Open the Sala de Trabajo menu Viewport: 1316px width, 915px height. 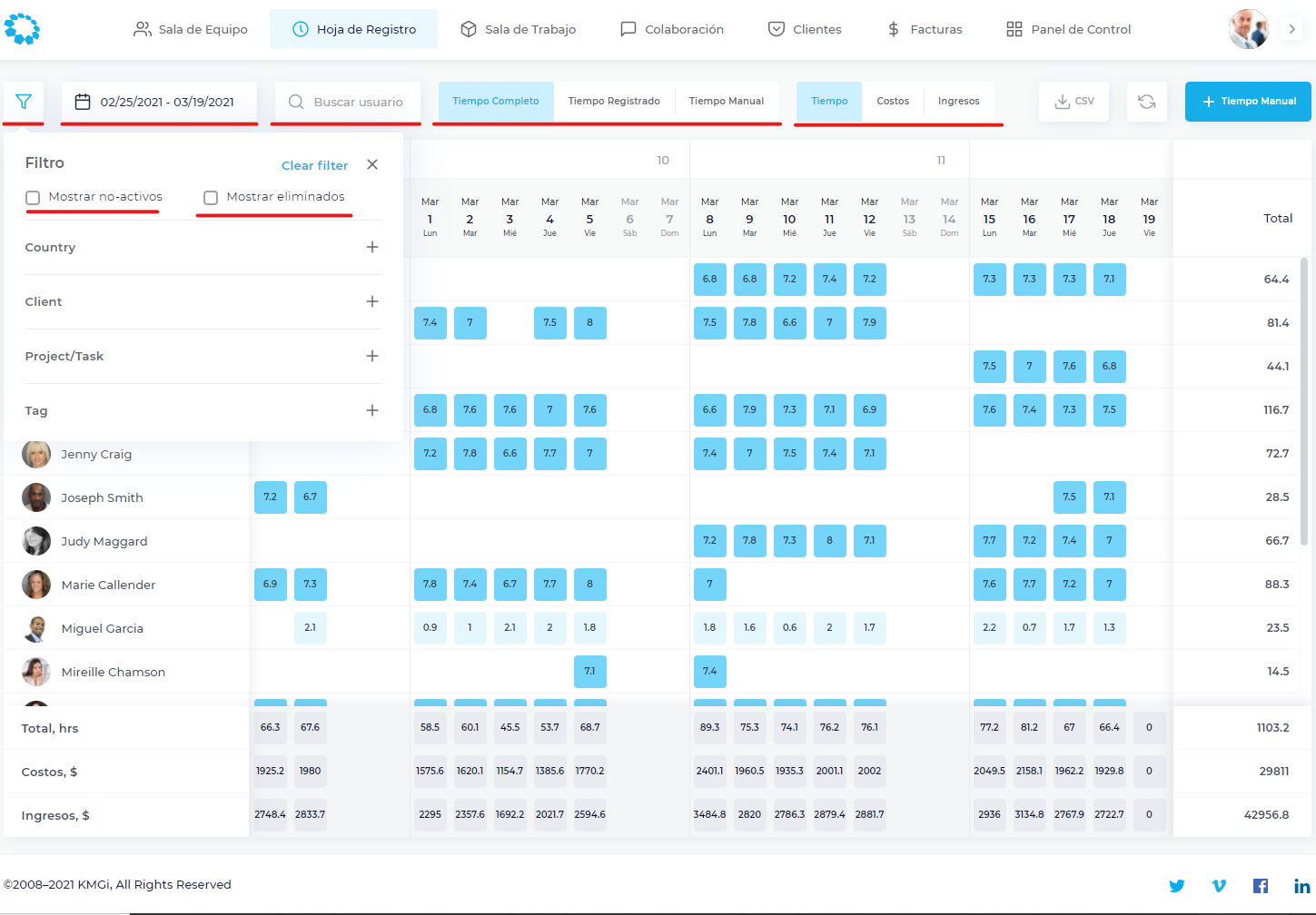(518, 29)
